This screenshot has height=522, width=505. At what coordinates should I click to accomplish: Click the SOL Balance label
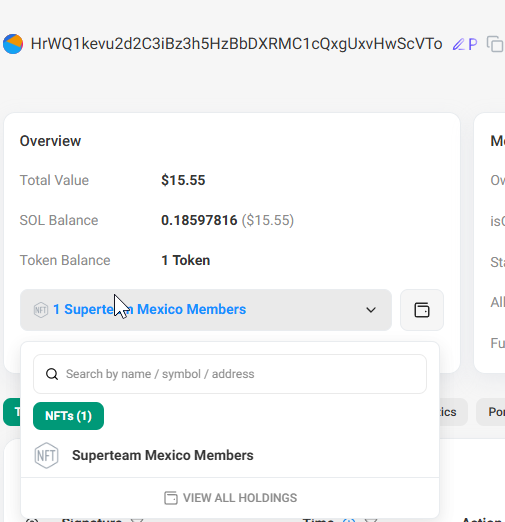59,220
